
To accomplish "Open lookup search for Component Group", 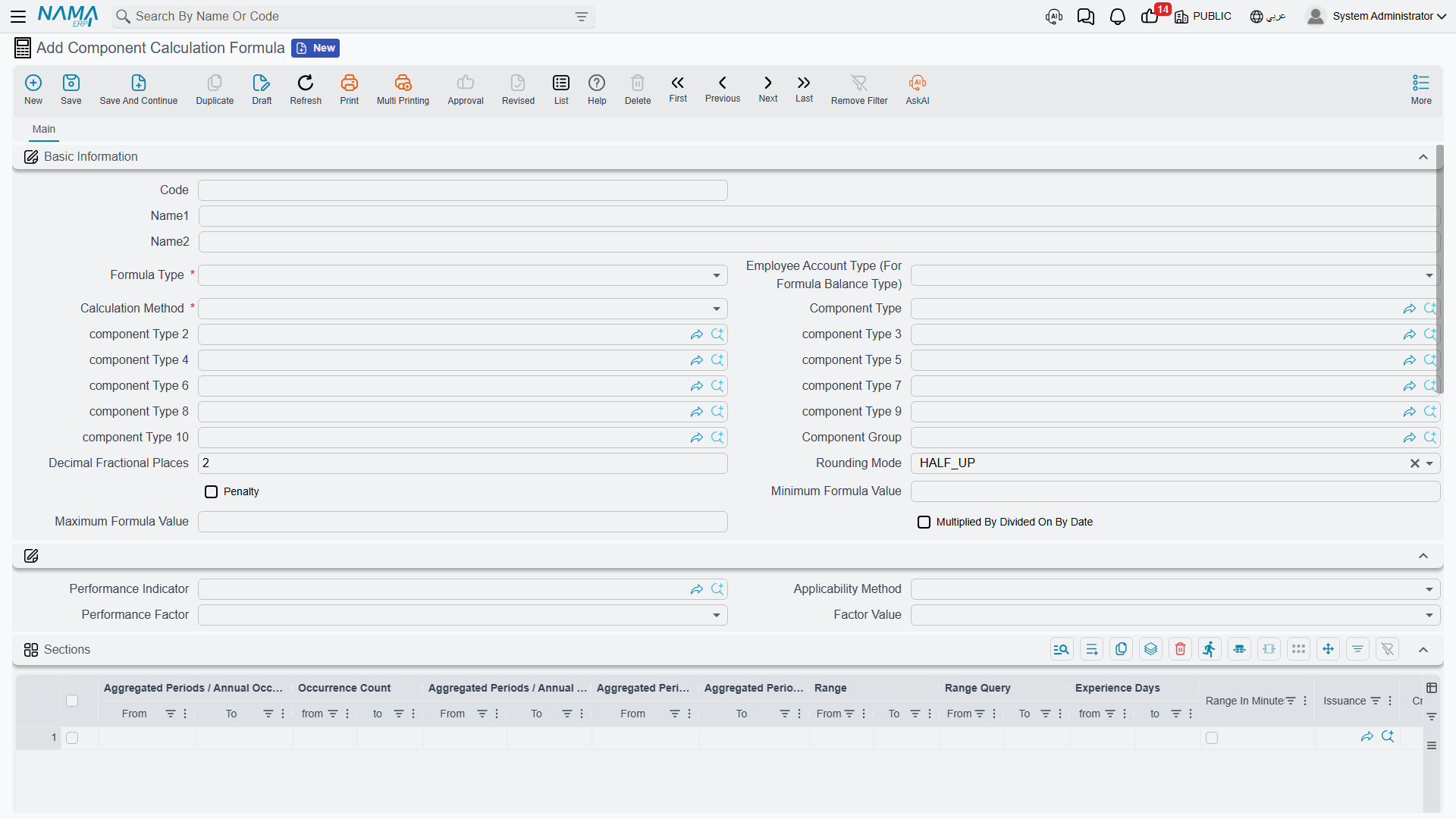I will click(x=1430, y=438).
